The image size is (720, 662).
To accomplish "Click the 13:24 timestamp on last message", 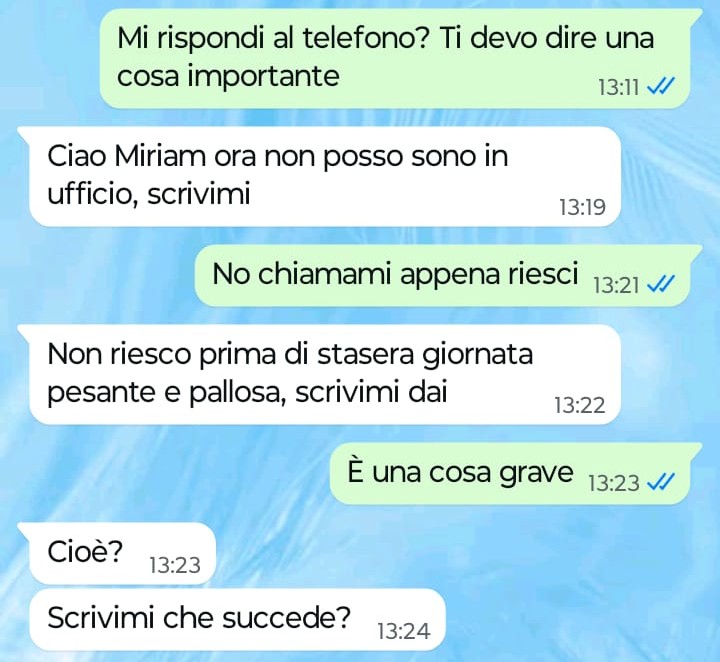I will 404,631.
